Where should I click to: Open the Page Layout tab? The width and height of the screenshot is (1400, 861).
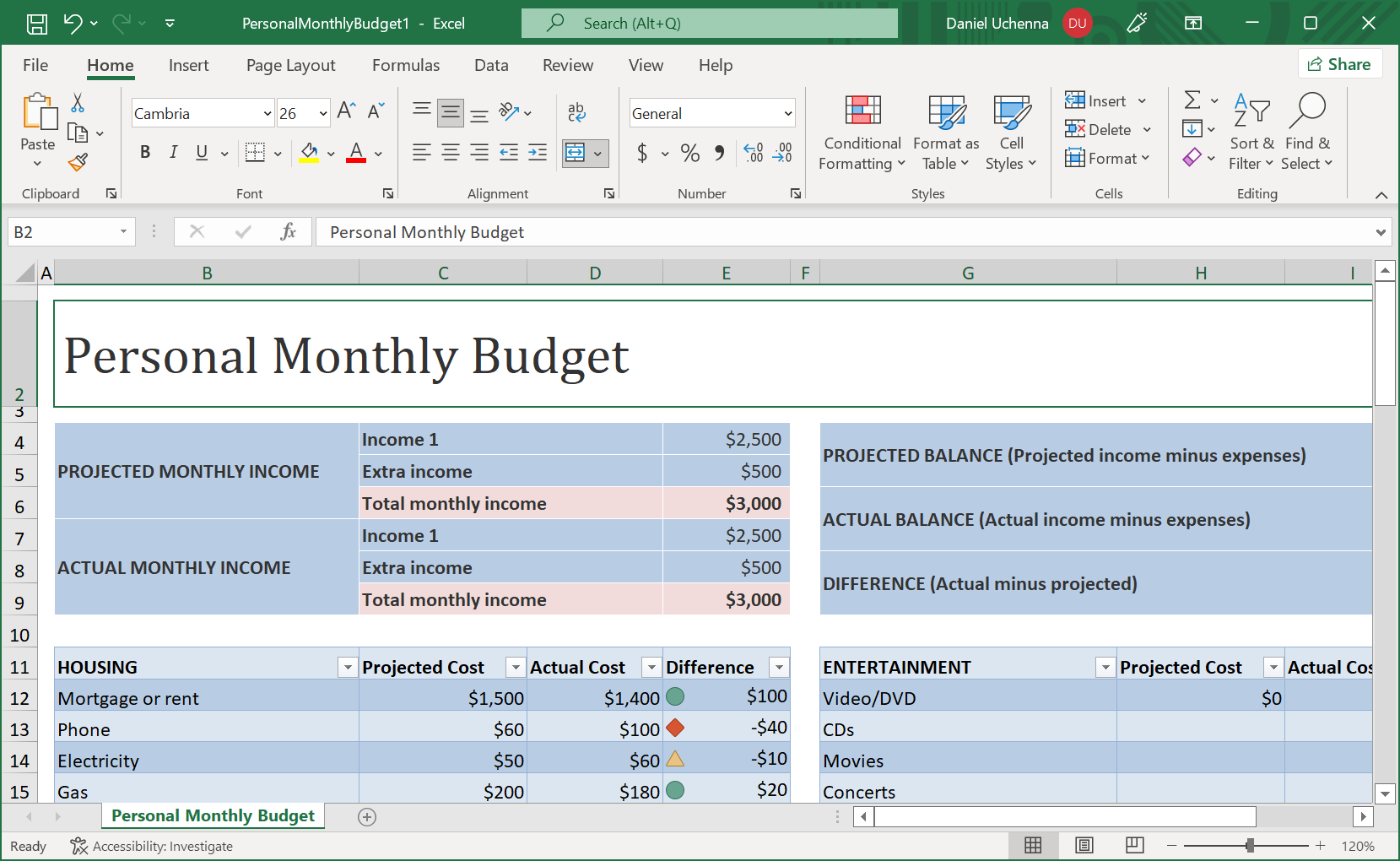[x=290, y=66]
